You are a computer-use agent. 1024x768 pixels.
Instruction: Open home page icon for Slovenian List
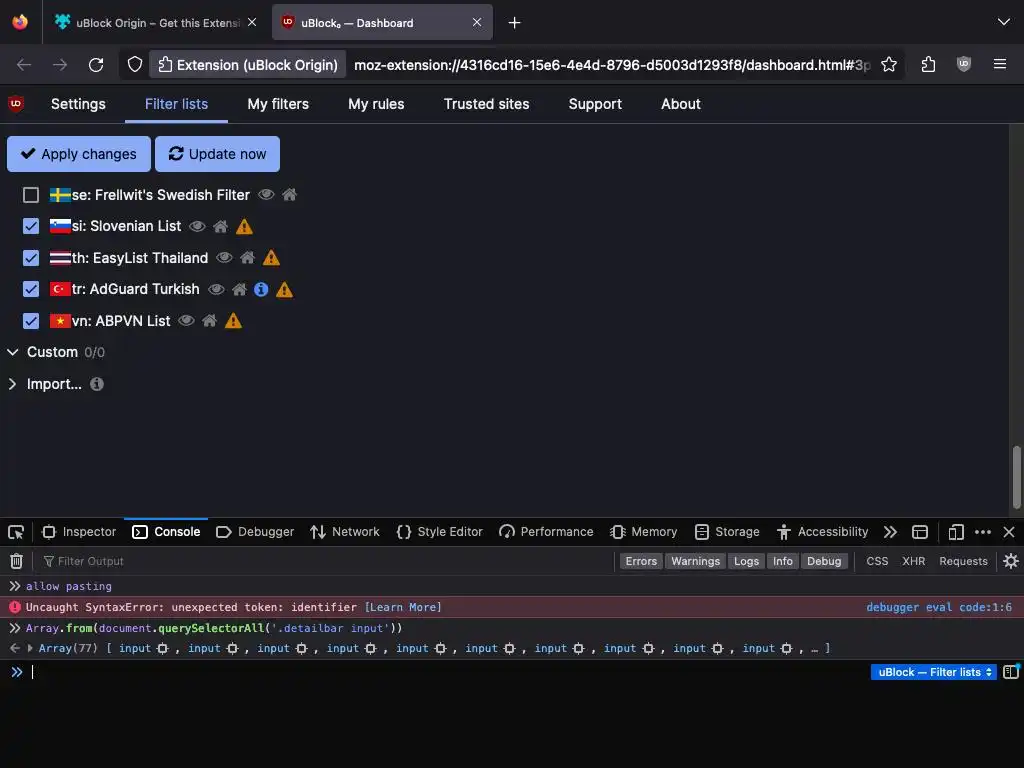[x=221, y=227]
